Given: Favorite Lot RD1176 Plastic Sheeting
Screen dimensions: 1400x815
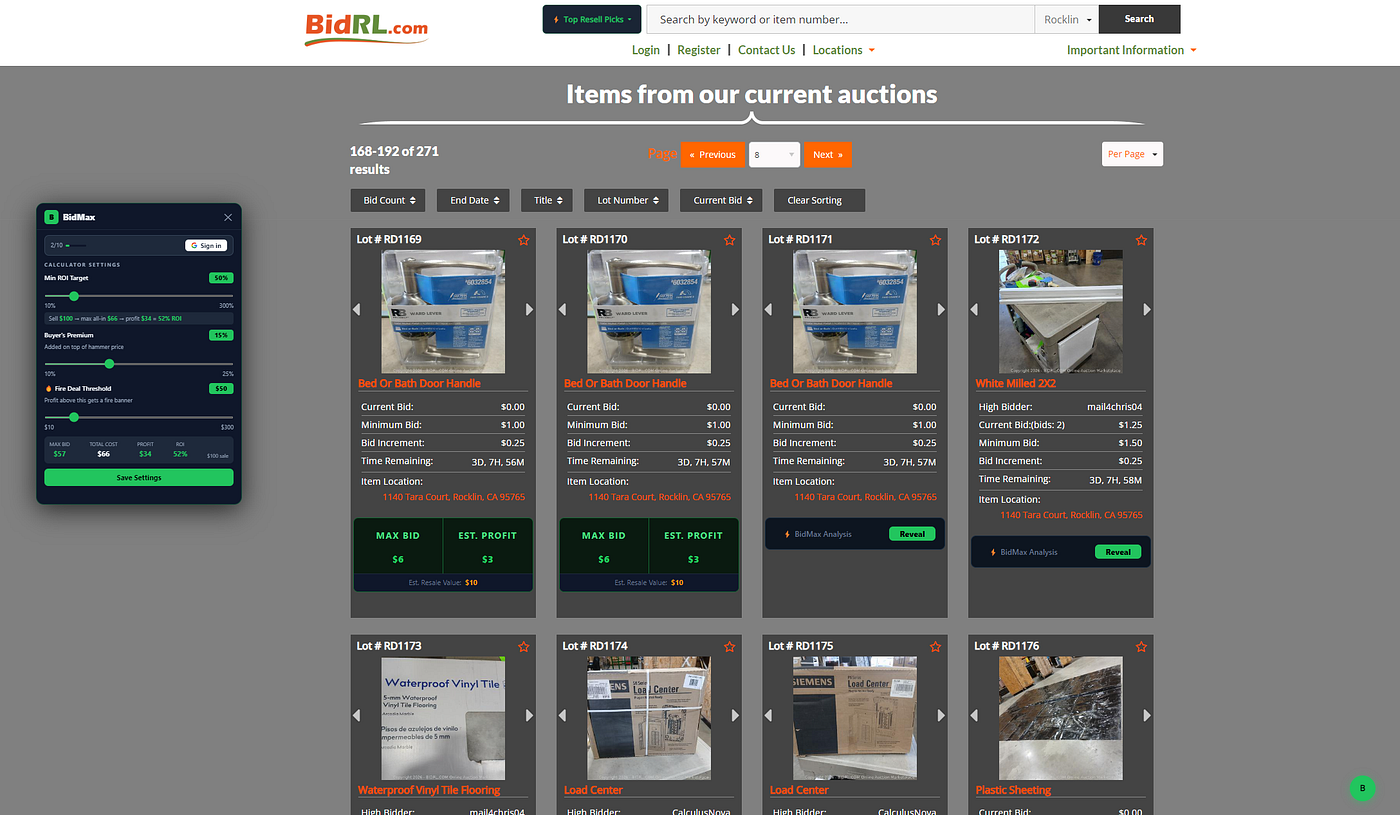Looking at the screenshot, I should [1141, 647].
